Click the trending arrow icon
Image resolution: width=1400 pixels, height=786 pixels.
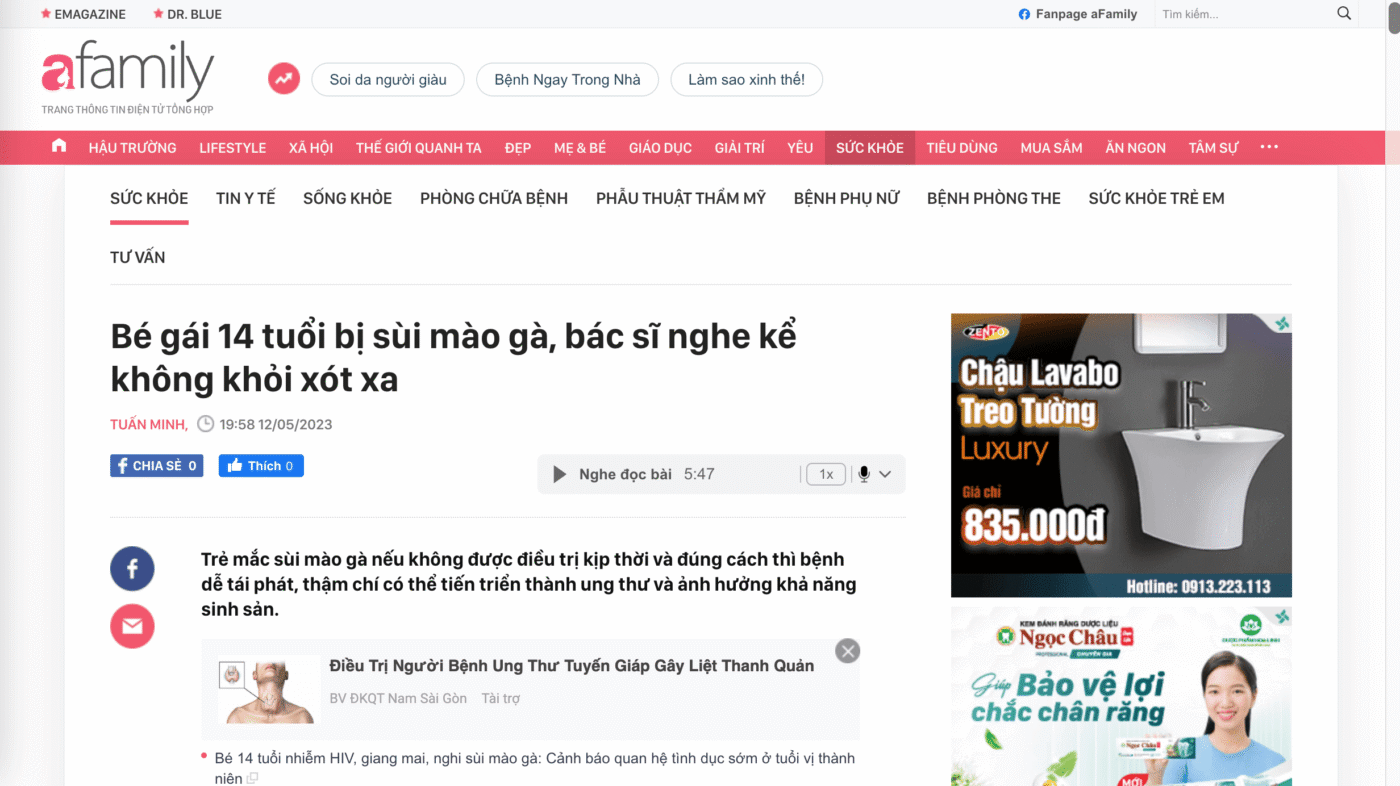[284, 79]
